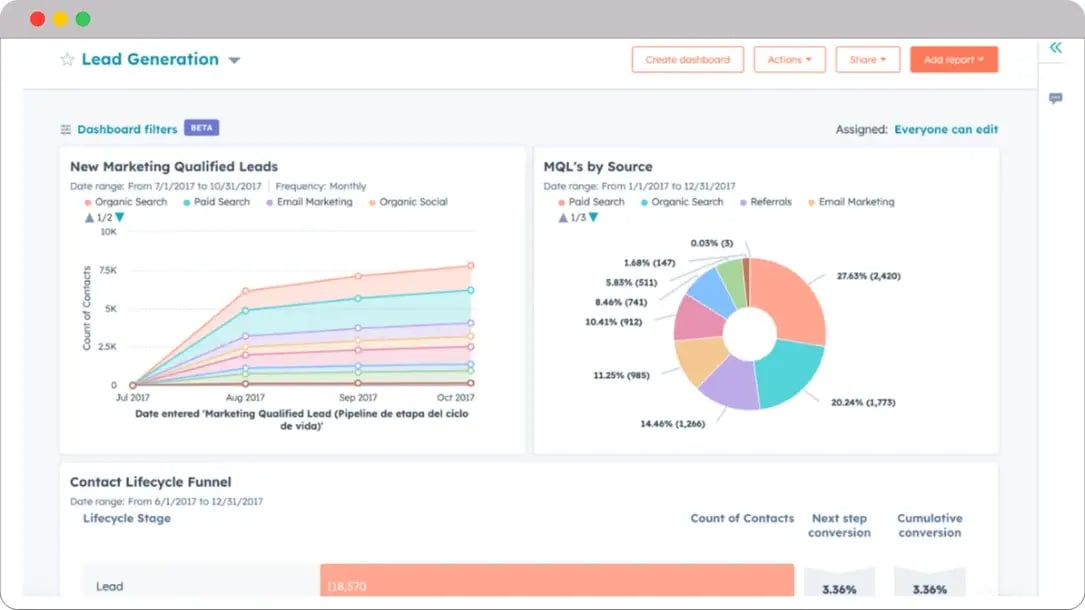Viewport: 1085px width, 610px height.
Task: Click the BETA badge next to Dashboard filters
Action: [201, 128]
